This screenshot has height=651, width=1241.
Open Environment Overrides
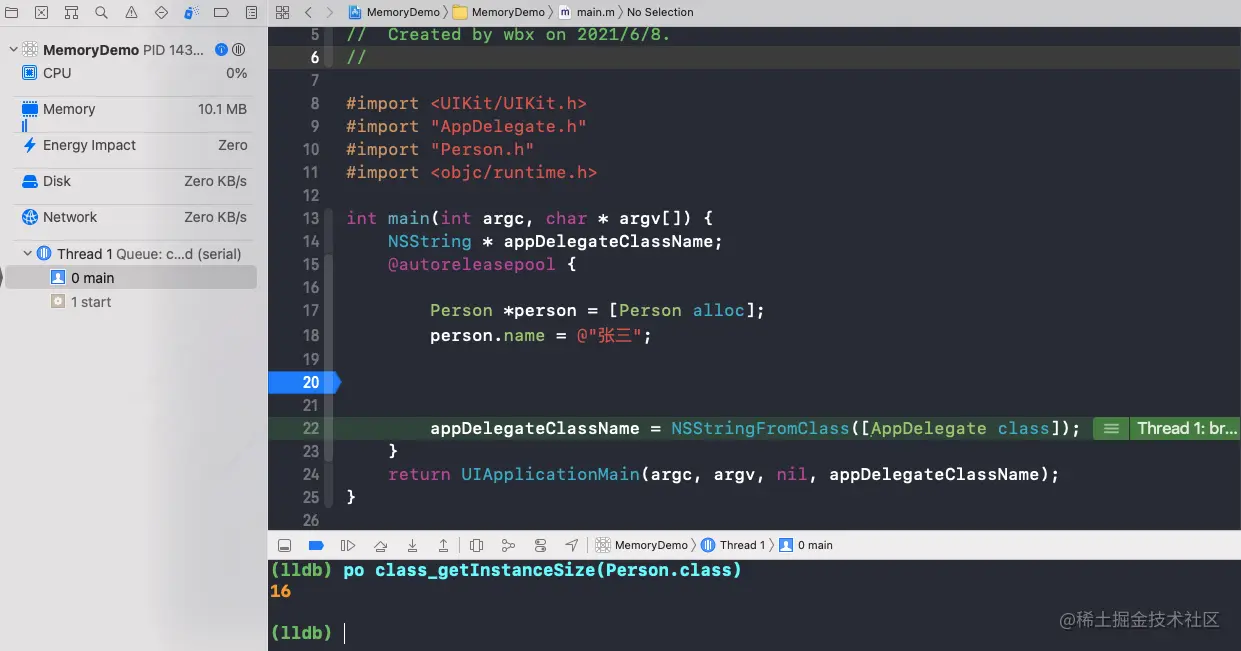pyautogui.click(x=540, y=545)
